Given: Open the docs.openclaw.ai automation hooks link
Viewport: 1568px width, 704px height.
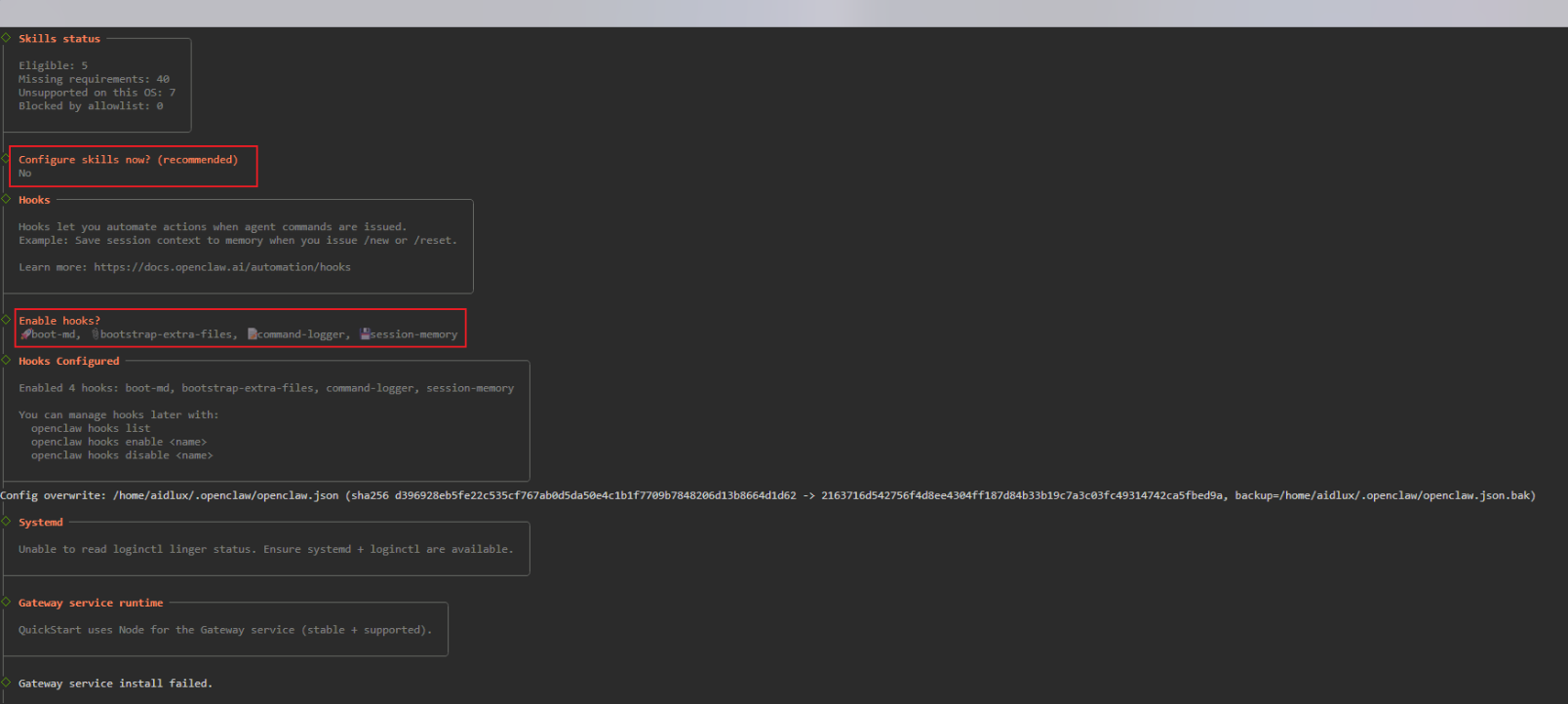Looking at the screenshot, I should pyautogui.click(x=222, y=267).
